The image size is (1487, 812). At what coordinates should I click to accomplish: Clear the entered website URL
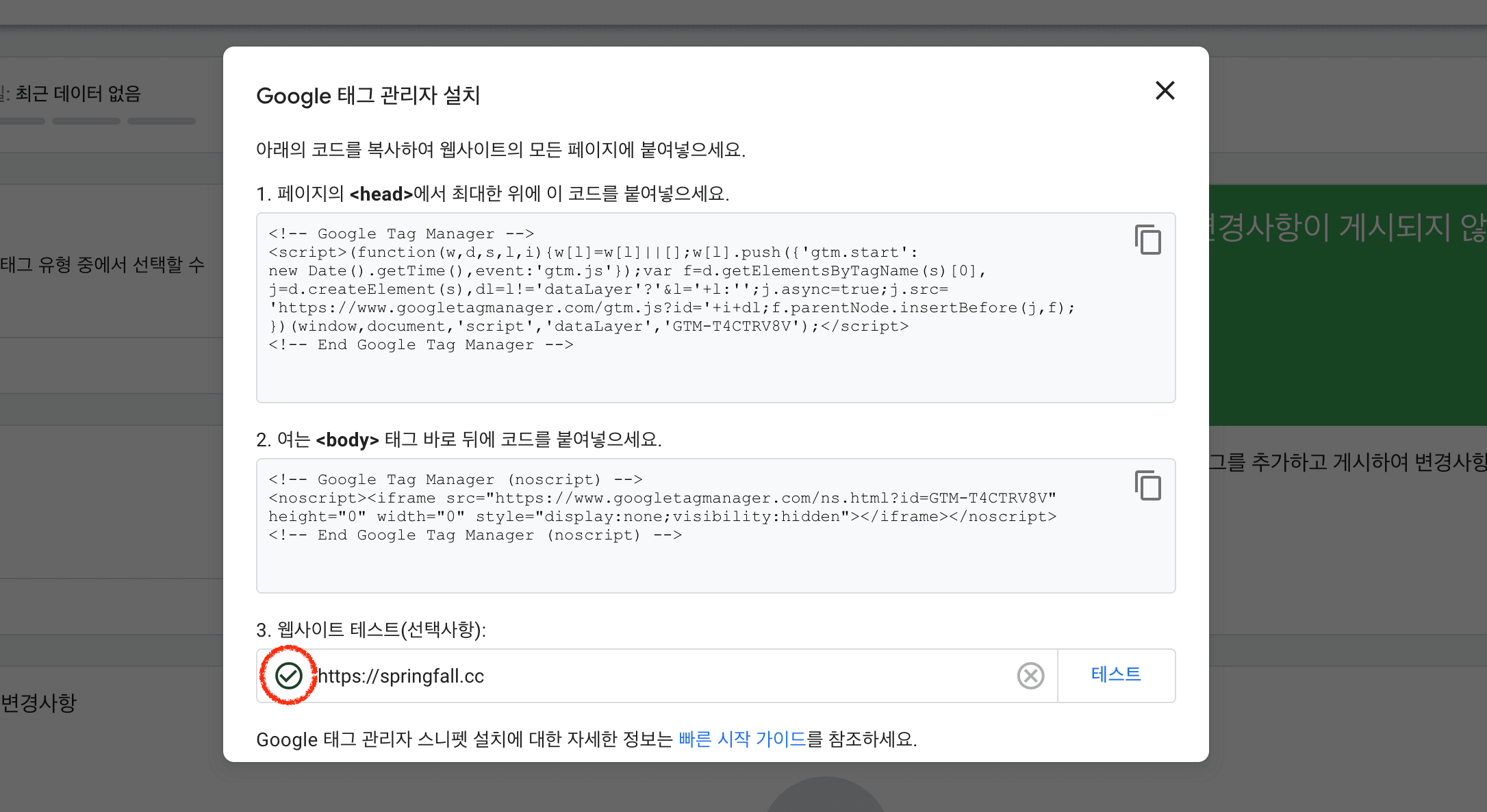(1030, 676)
